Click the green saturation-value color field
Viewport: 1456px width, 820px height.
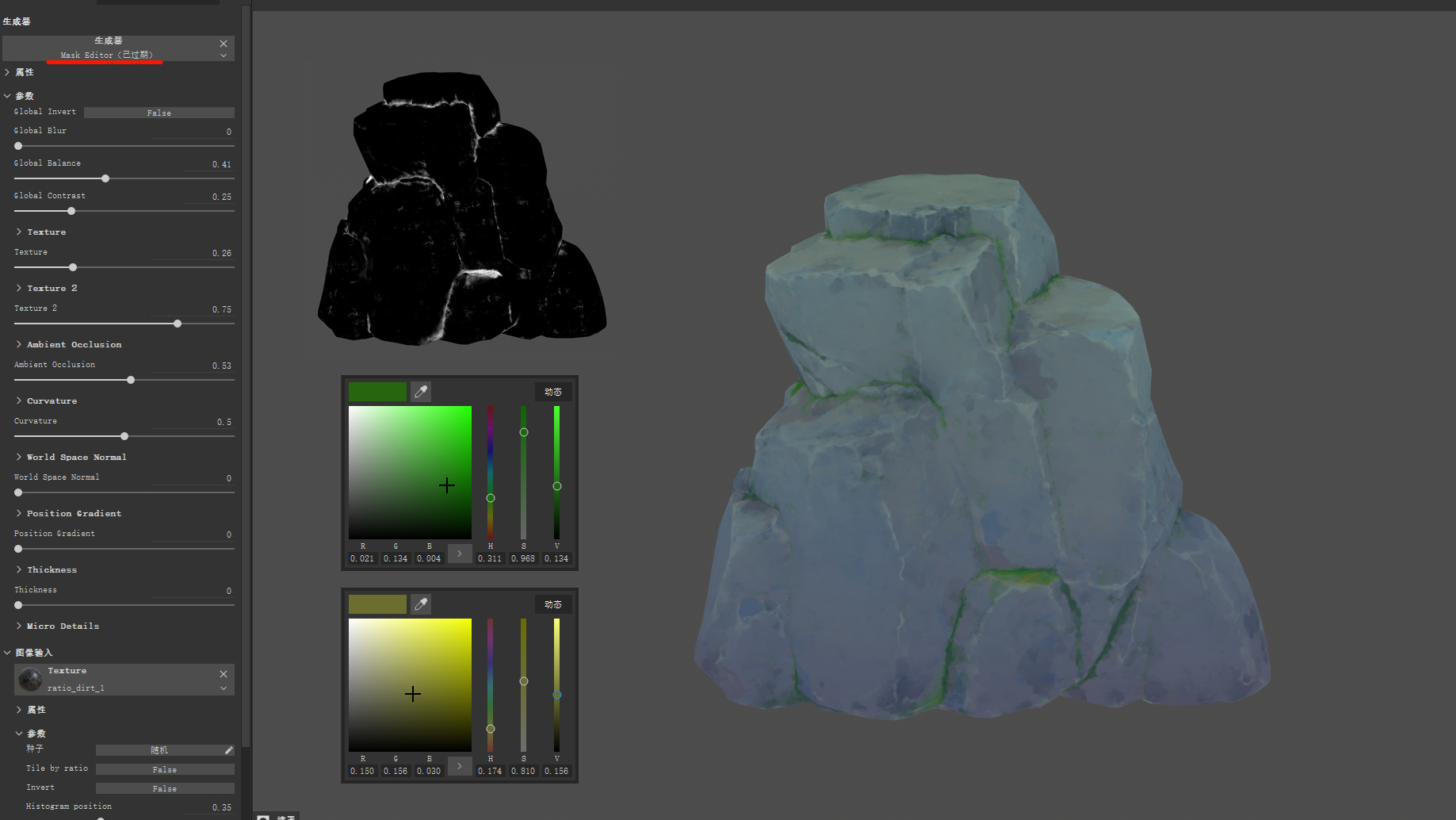(410, 473)
